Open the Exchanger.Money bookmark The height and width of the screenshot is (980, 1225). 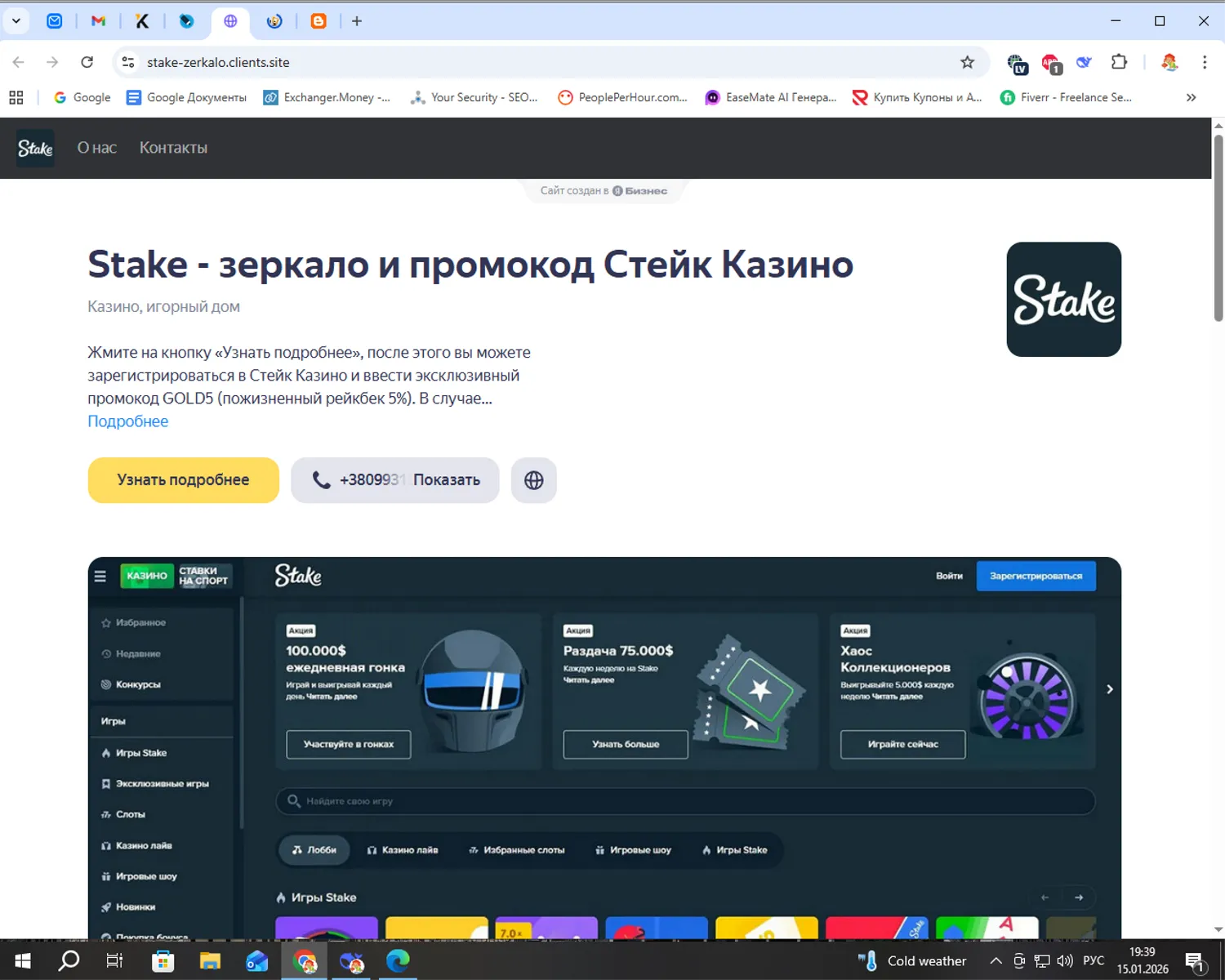coord(327,98)
